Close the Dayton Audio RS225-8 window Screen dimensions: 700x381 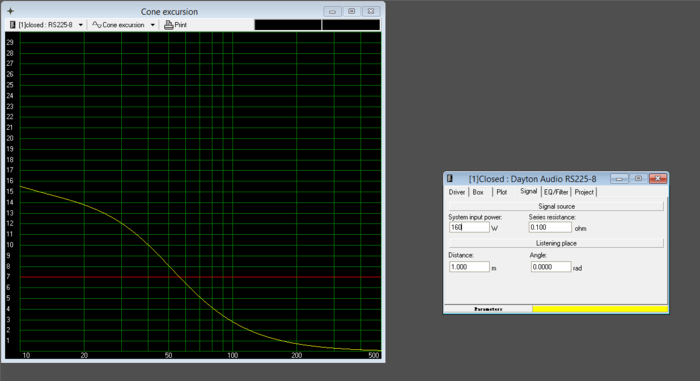click(x=658, y=179)
